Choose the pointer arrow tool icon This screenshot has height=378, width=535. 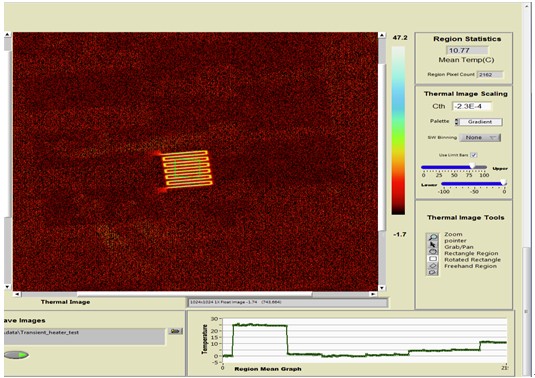coord(433,244)
